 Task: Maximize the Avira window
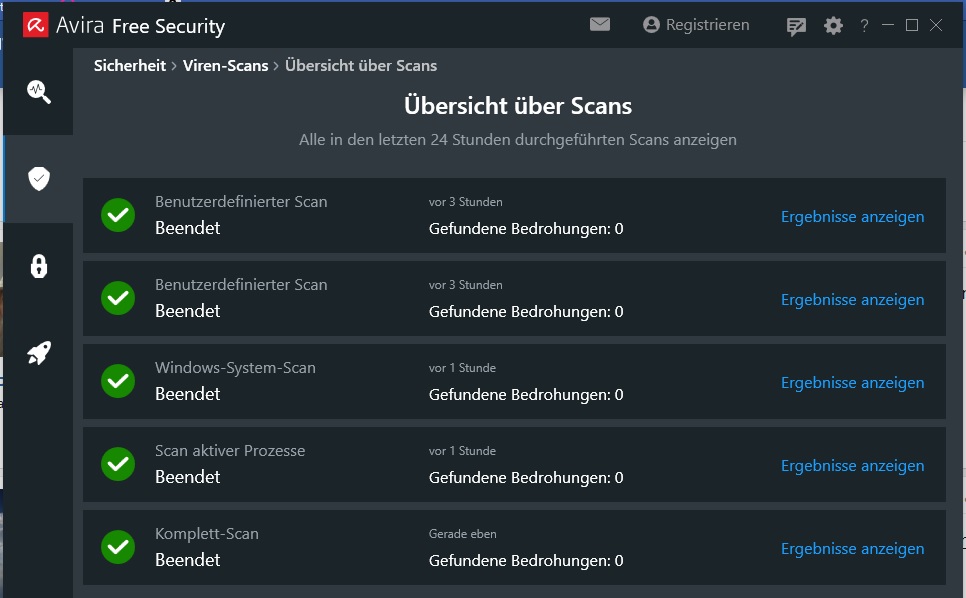point(912,25)
